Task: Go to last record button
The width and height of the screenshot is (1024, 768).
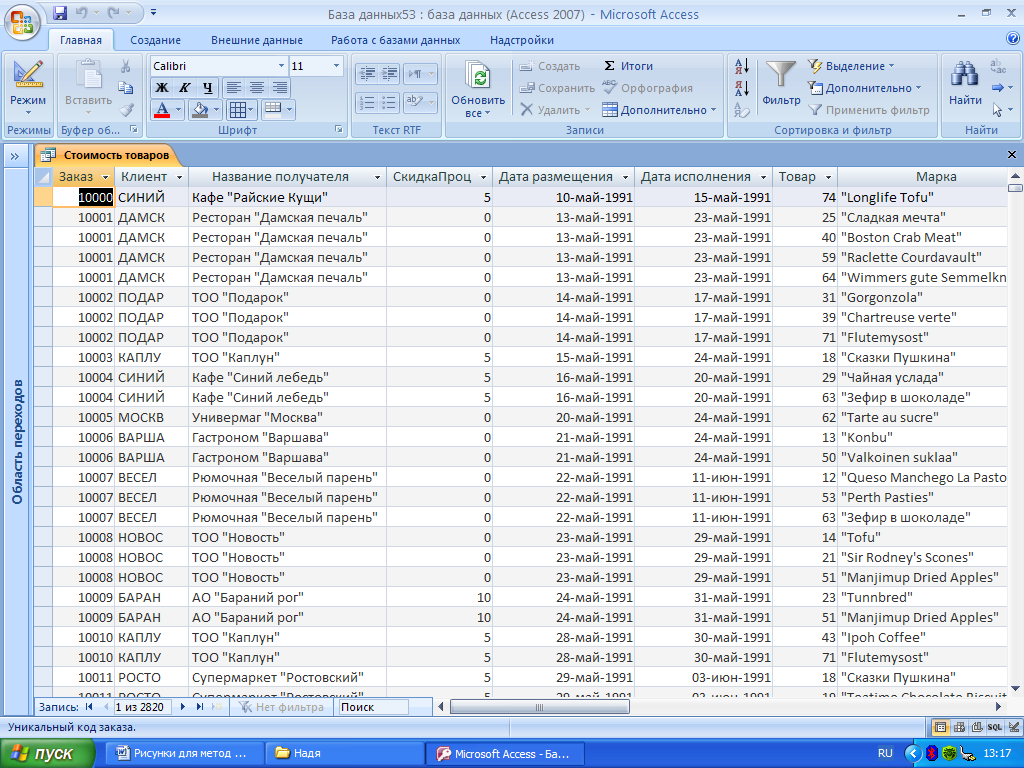Action: coord(200,707)
